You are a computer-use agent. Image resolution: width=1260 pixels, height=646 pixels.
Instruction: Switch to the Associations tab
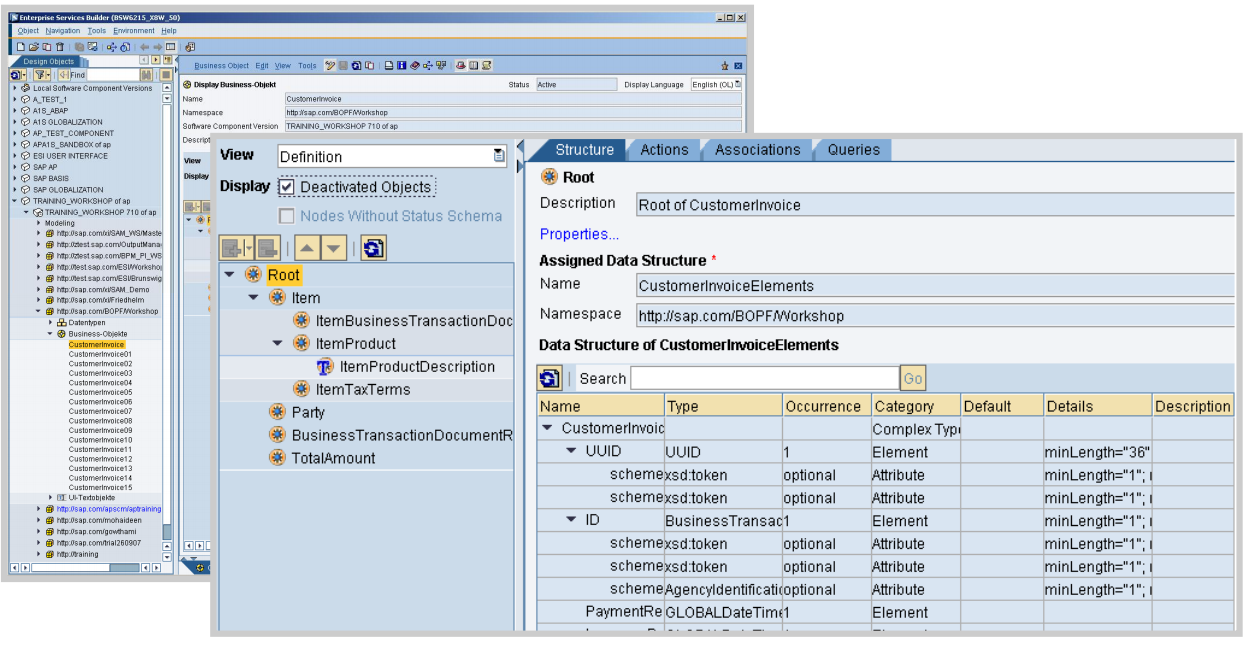click(756, 149)
